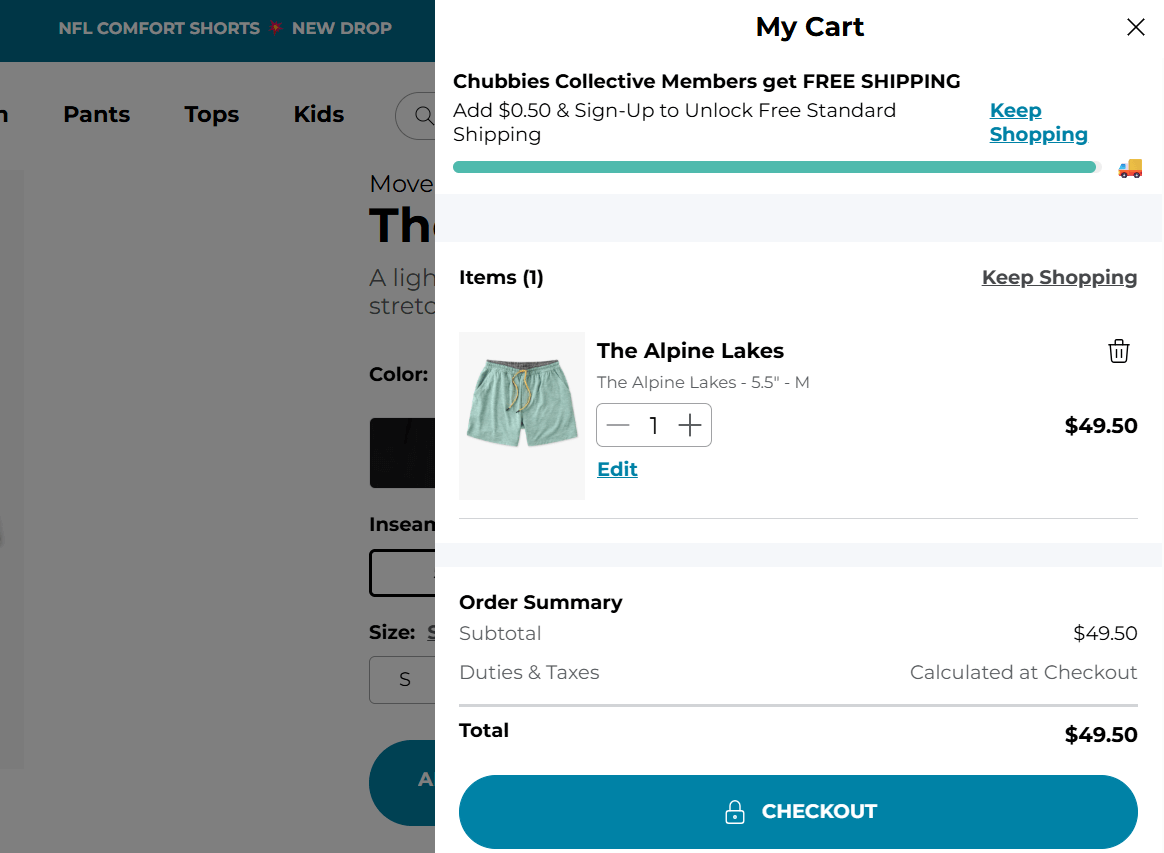1164x853 pixels.
Task: Open the Pants menu
Action: tap(96, 115)
